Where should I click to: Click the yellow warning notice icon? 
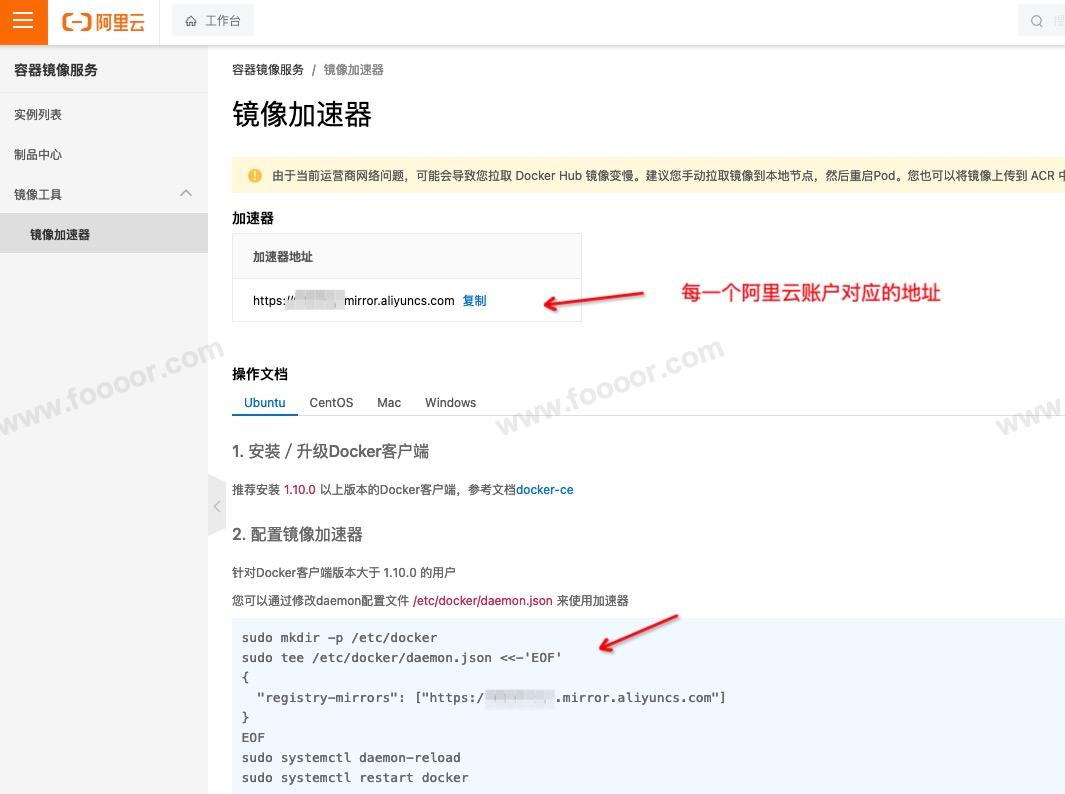coord(254,175)
